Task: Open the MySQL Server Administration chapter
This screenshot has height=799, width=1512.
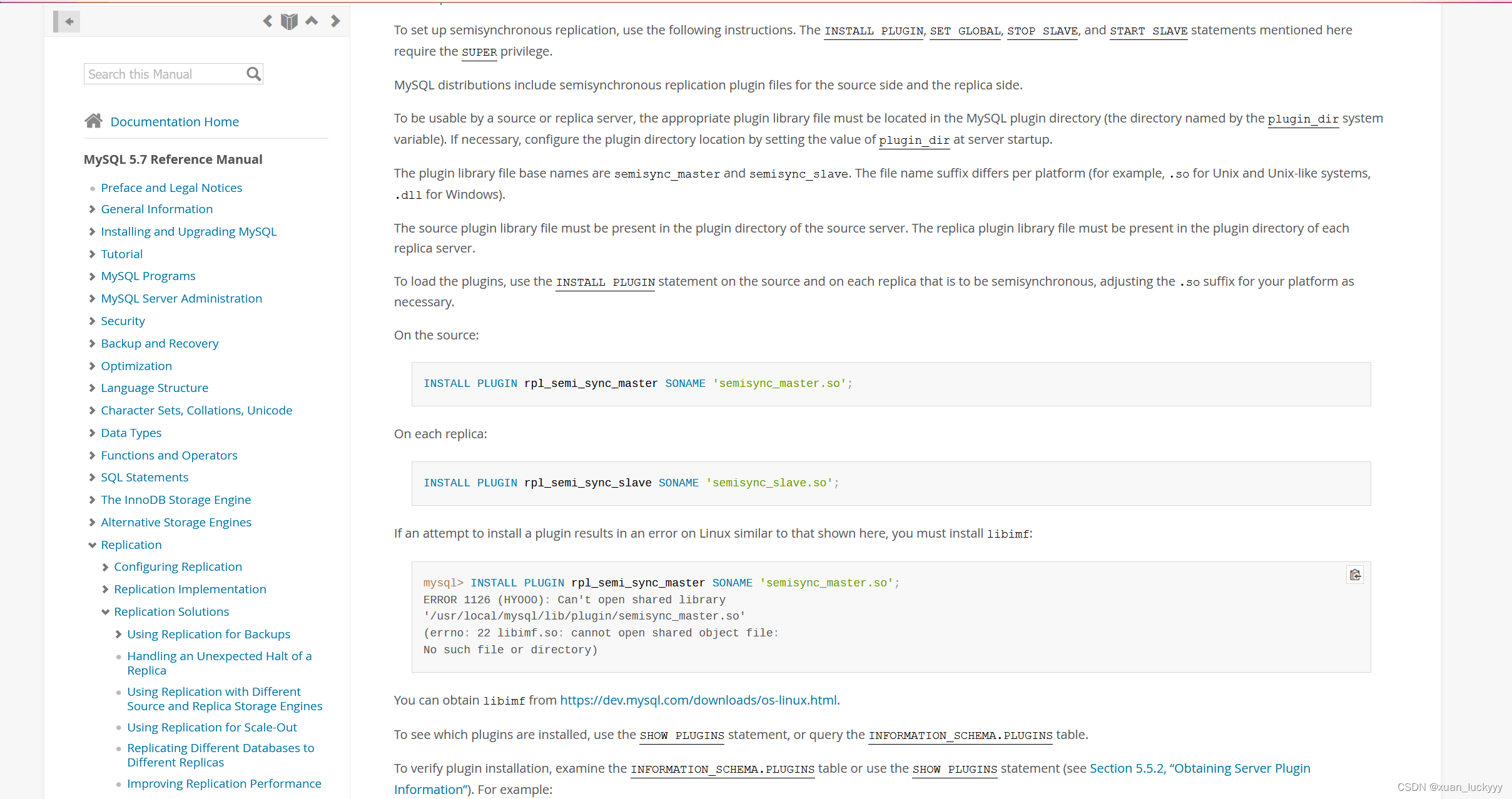Action: click(181, 298)
